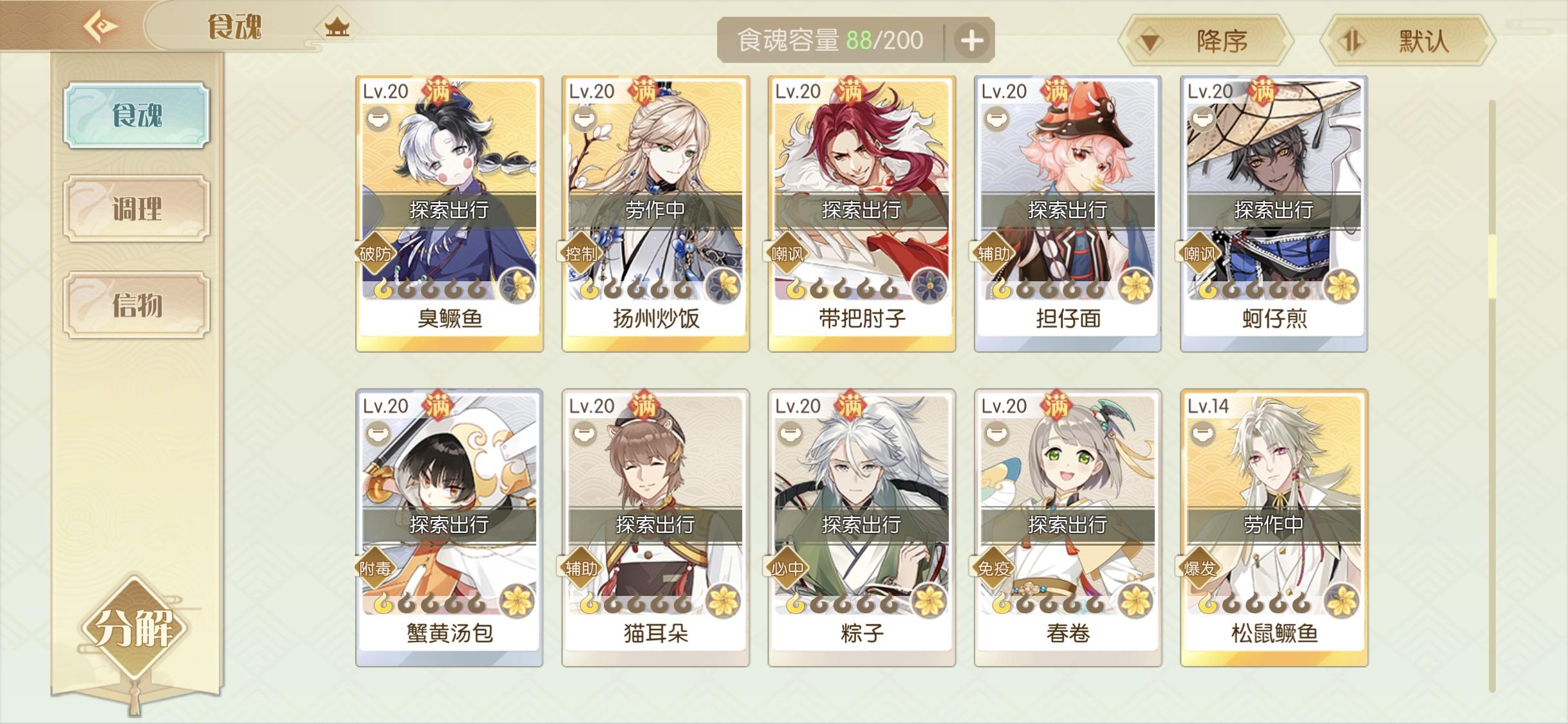Tap the 爆发 badge on 松鼠鳜鱼

point(1199,568)
